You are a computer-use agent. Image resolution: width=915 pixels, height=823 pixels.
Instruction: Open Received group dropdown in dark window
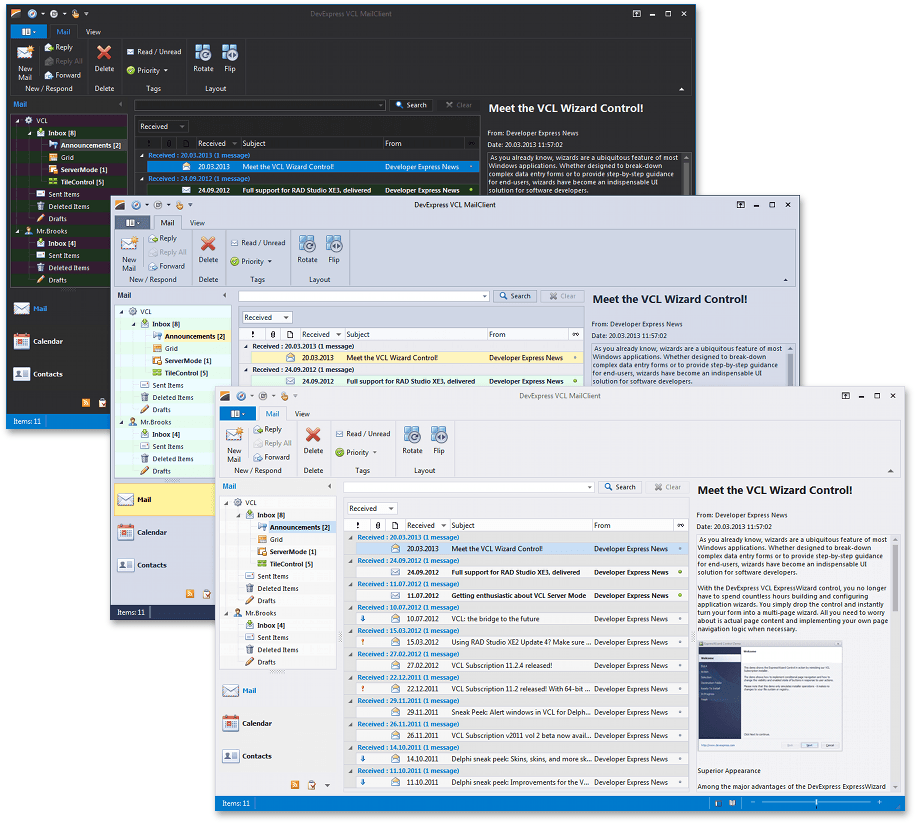click(163, 127)
